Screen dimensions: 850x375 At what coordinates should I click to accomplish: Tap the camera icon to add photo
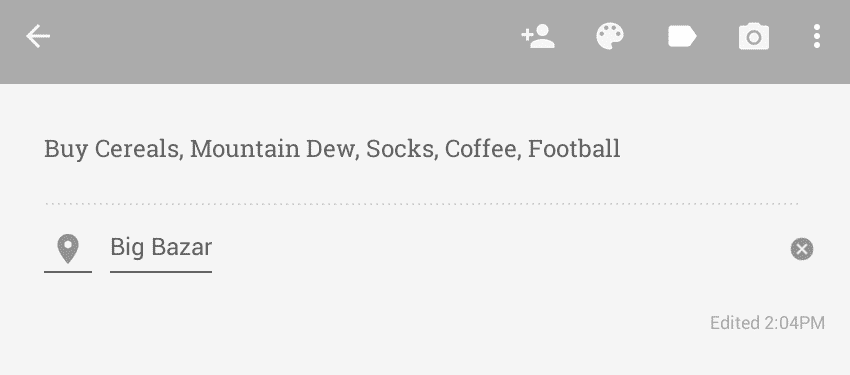point(754,37)
